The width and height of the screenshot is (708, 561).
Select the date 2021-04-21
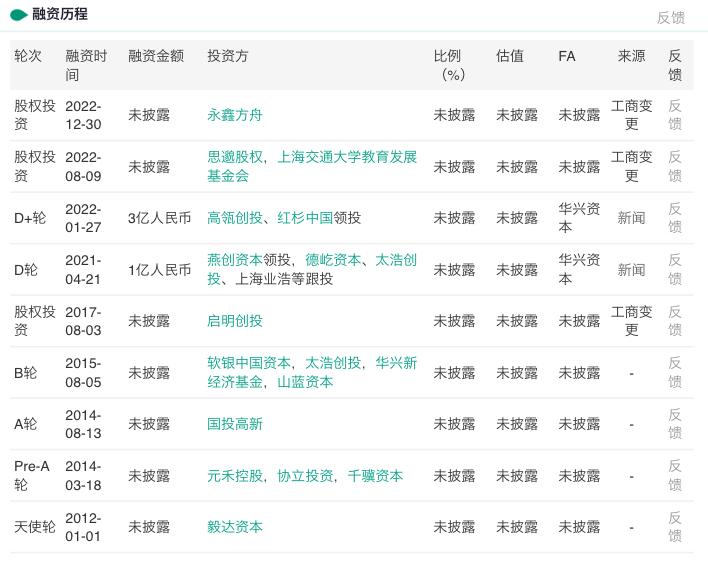pyautogui.click(x=83, y=269)
